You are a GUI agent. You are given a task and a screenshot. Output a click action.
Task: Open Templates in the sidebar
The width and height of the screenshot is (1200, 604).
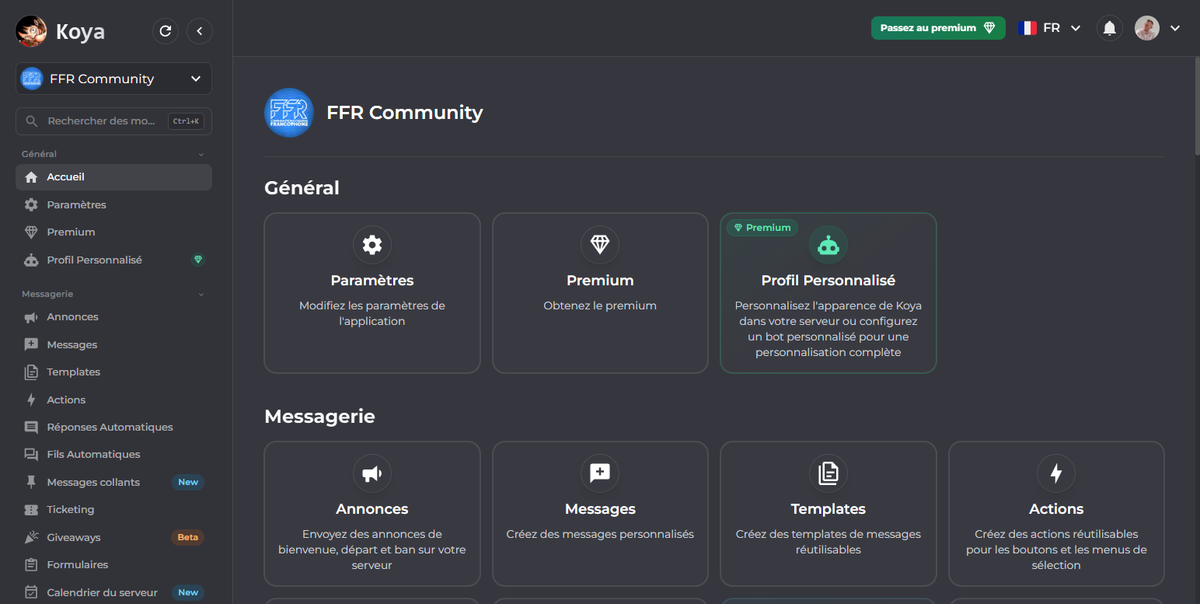point(114,372)
